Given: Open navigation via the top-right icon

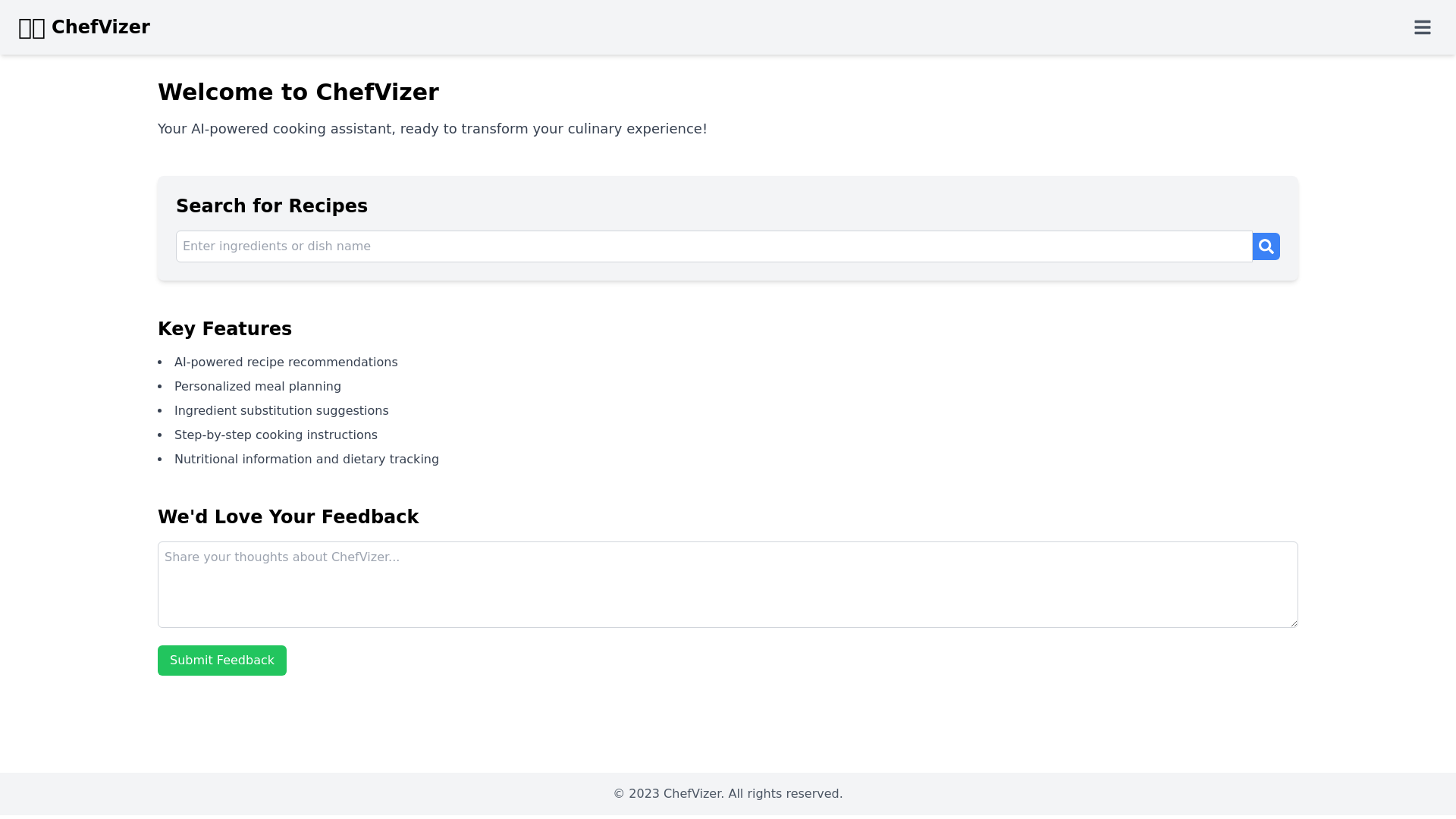Looking at the screenshot, I should pos(1423,27).
